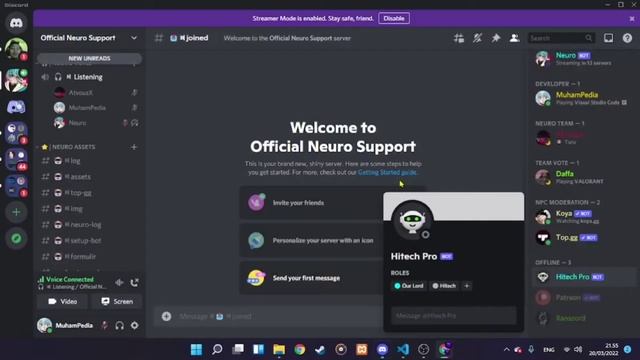Disable Streamer Mode

pos(394,18)
